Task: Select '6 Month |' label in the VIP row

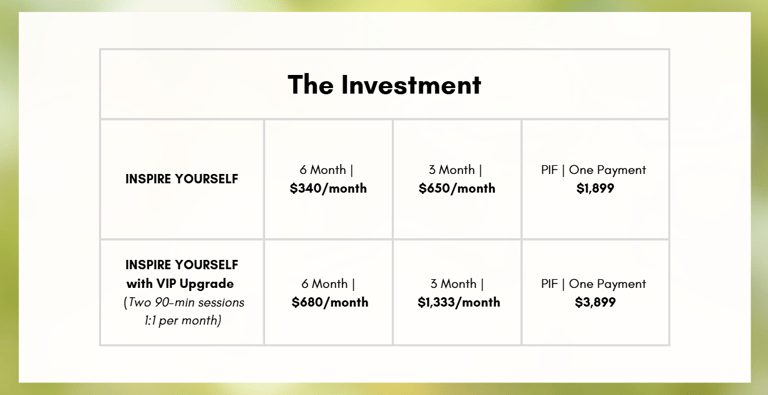Action: pyautogui.click(x=328, y=284)
